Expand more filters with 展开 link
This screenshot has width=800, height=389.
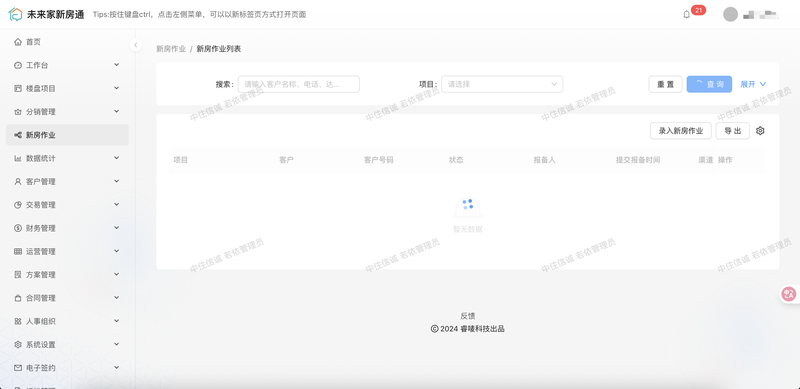pyautogui.click(x=754, y=84)
